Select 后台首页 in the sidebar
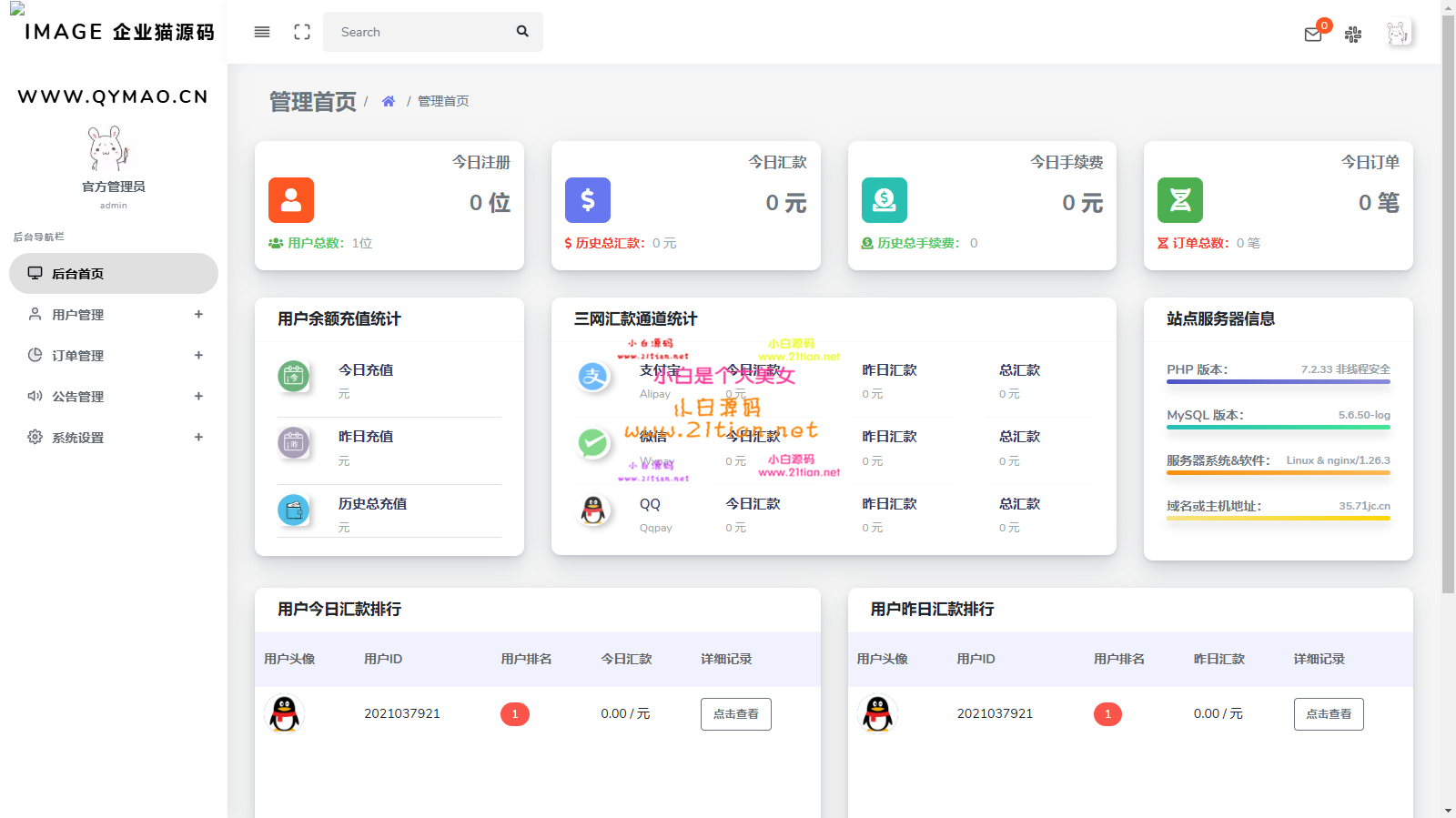Viewport: 1456px width, 818px height. click(x=114, y=274)
